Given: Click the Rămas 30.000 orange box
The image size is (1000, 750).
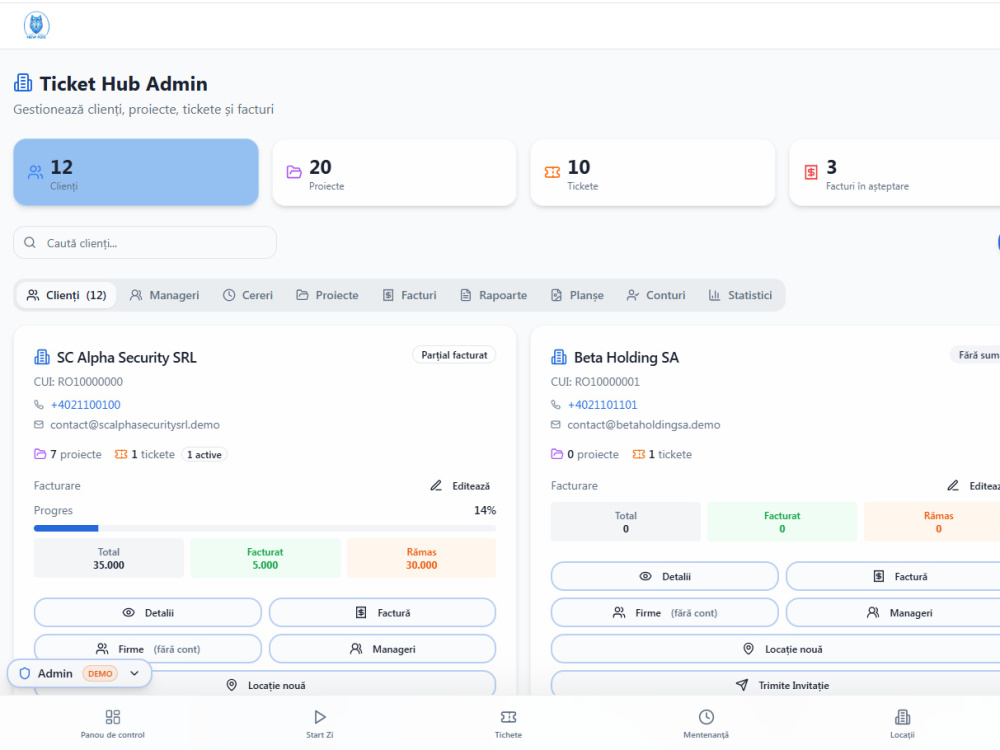Looking at the screenshot, I should click(422, 558).
